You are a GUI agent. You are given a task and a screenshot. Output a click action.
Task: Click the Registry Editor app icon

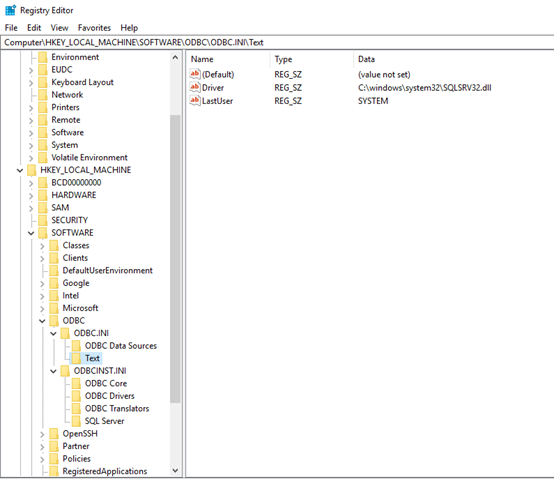[10, 10]
